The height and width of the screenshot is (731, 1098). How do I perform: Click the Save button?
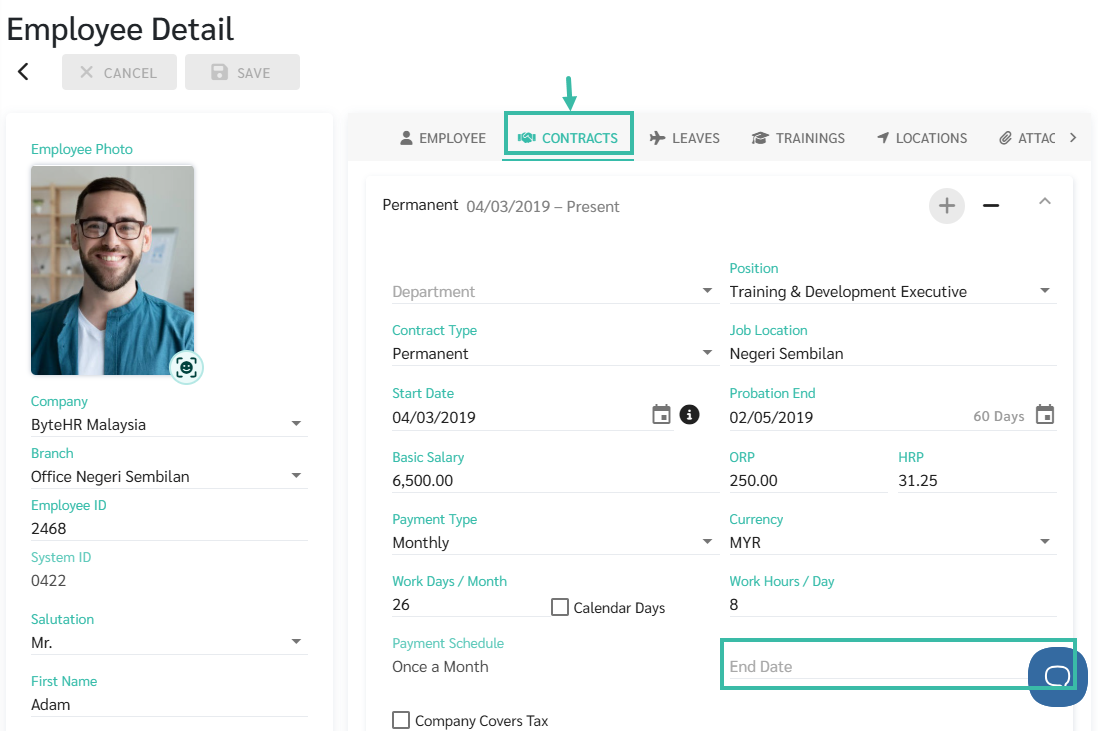click(x=242, y=72)
